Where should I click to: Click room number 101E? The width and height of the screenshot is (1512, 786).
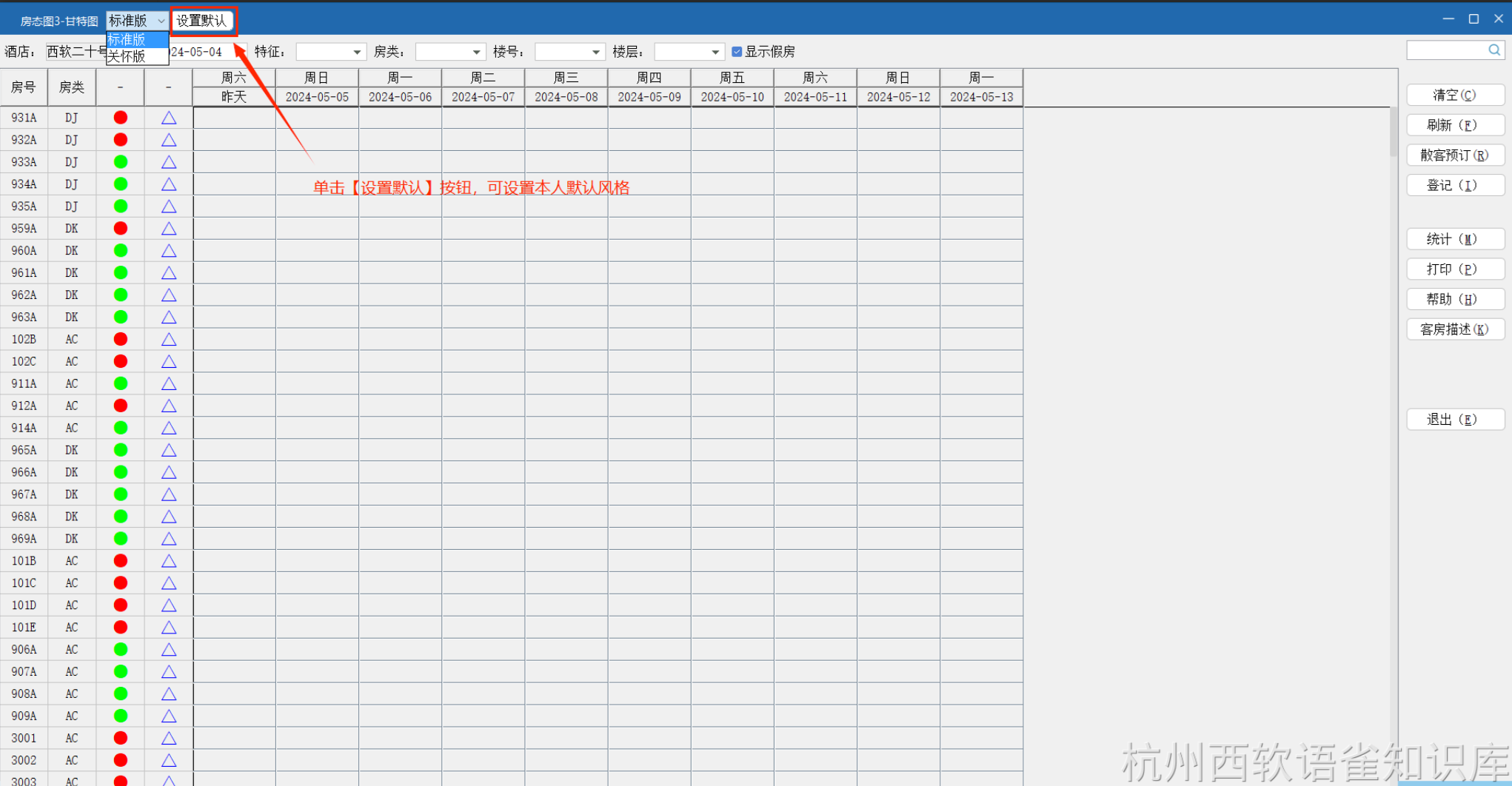[x=24, y=628]
